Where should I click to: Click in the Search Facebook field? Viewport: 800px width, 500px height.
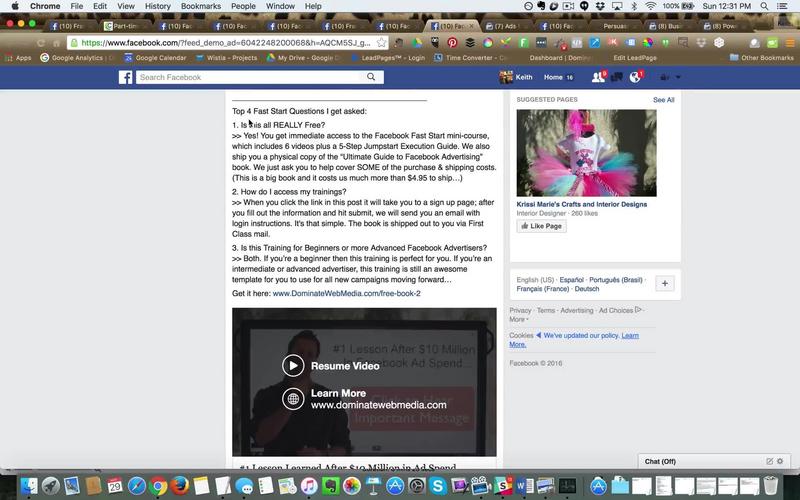point(249,77)
